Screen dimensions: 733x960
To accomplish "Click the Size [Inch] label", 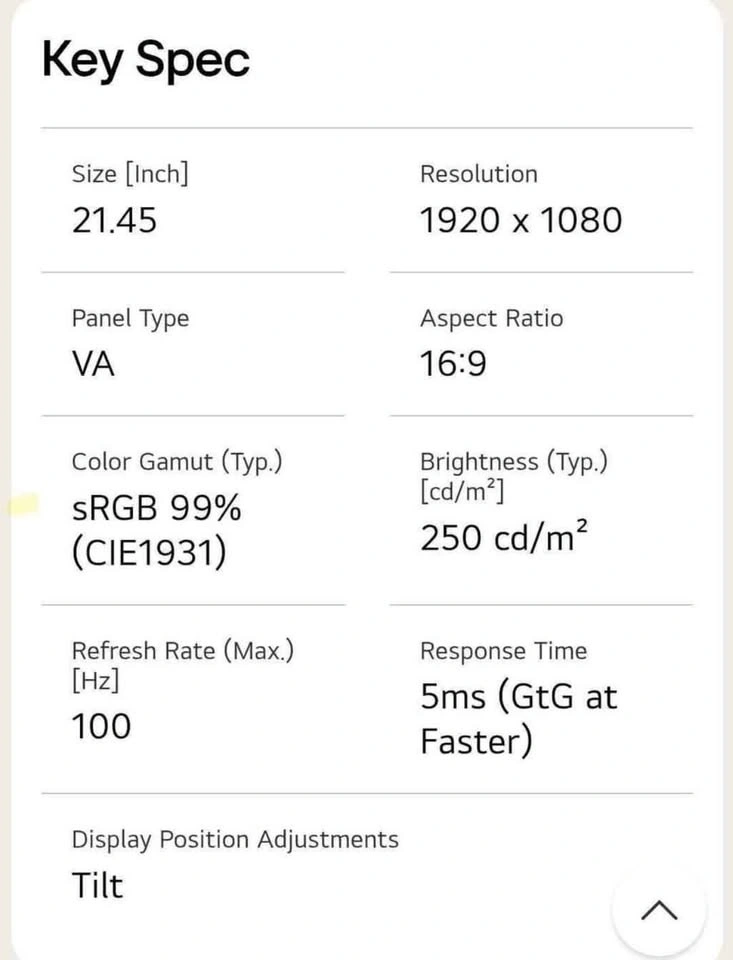I will pos(130,174).
